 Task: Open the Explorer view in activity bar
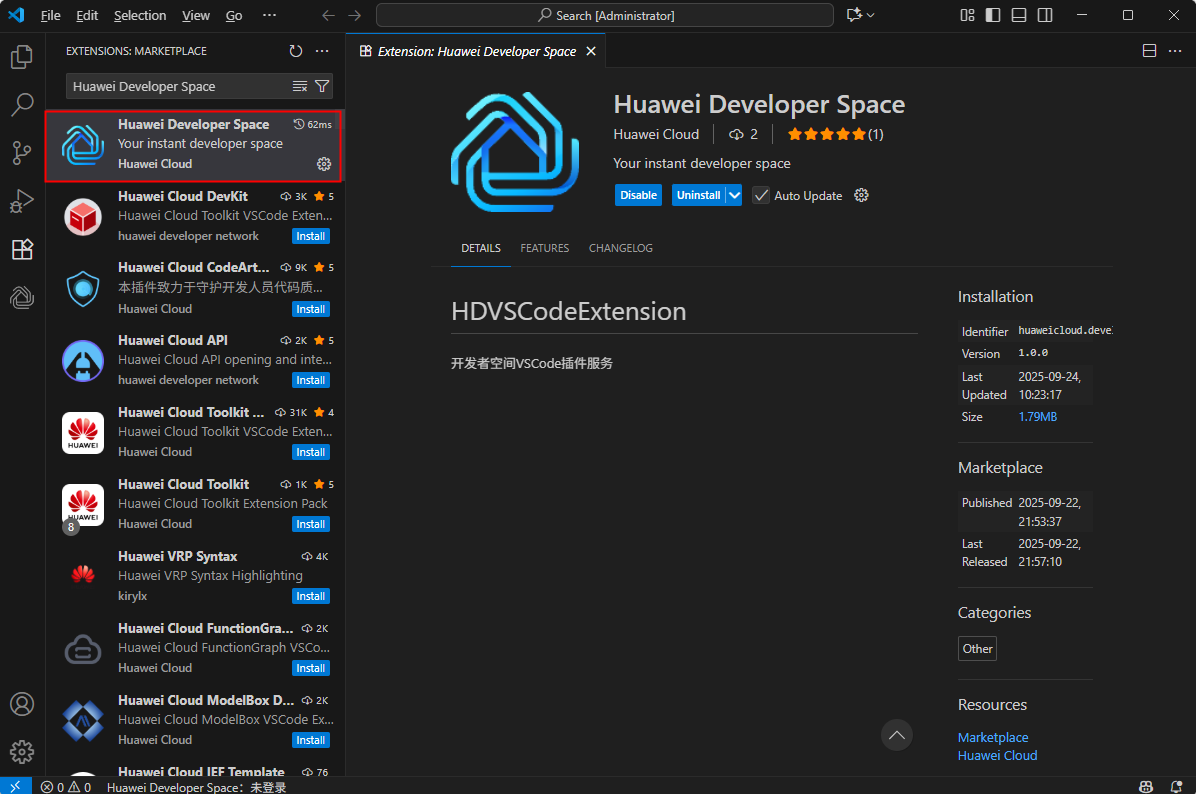[22, 57]
